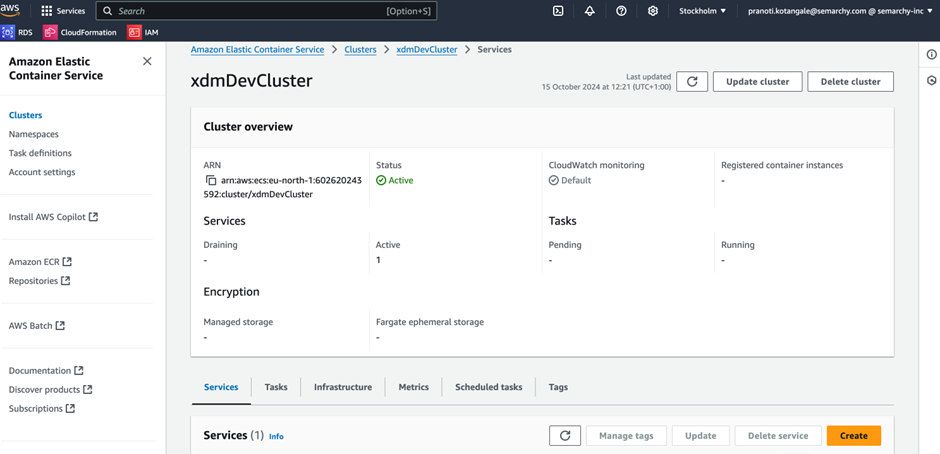The image size is (940, 454).
Task: Select Namespaces in the left sidebar
Action: [34, 134]
